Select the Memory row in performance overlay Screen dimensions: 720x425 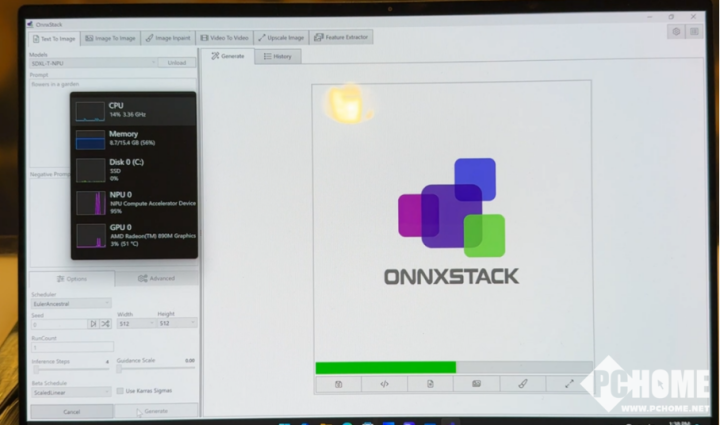coord(134,139)
